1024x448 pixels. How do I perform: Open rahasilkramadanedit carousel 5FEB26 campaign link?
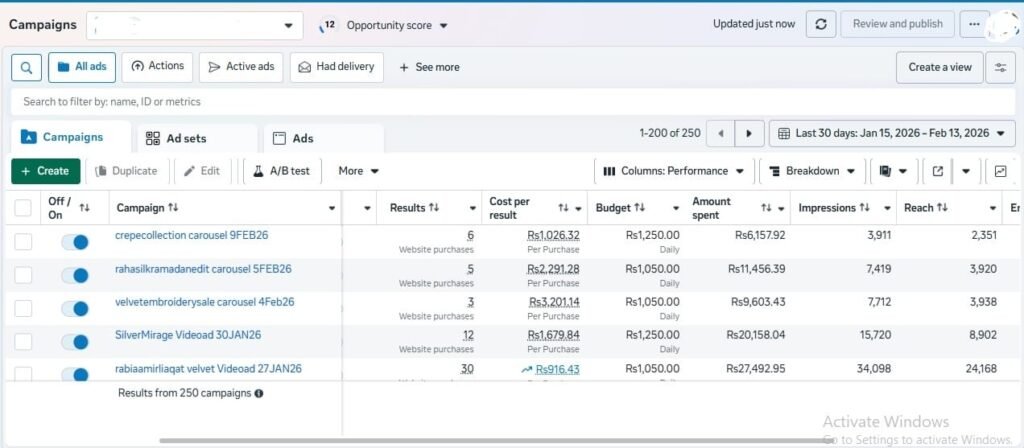point(203,269)
